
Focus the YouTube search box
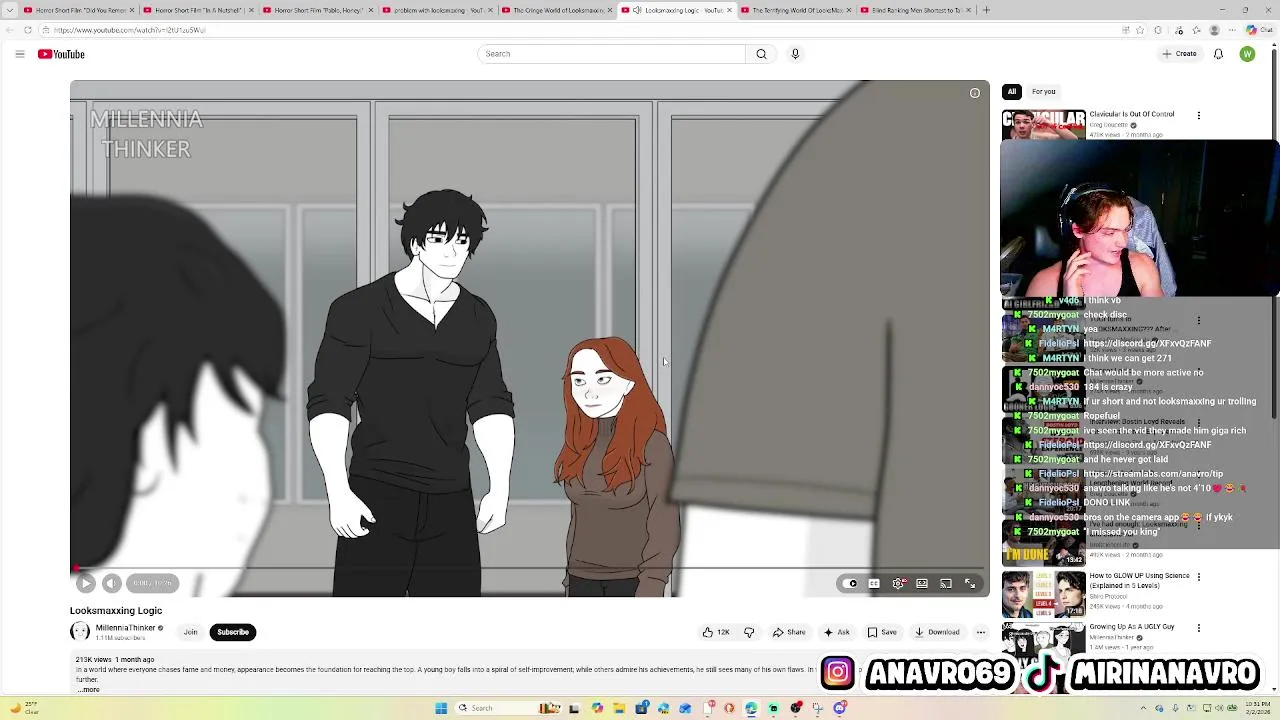(x=611, y=54)
